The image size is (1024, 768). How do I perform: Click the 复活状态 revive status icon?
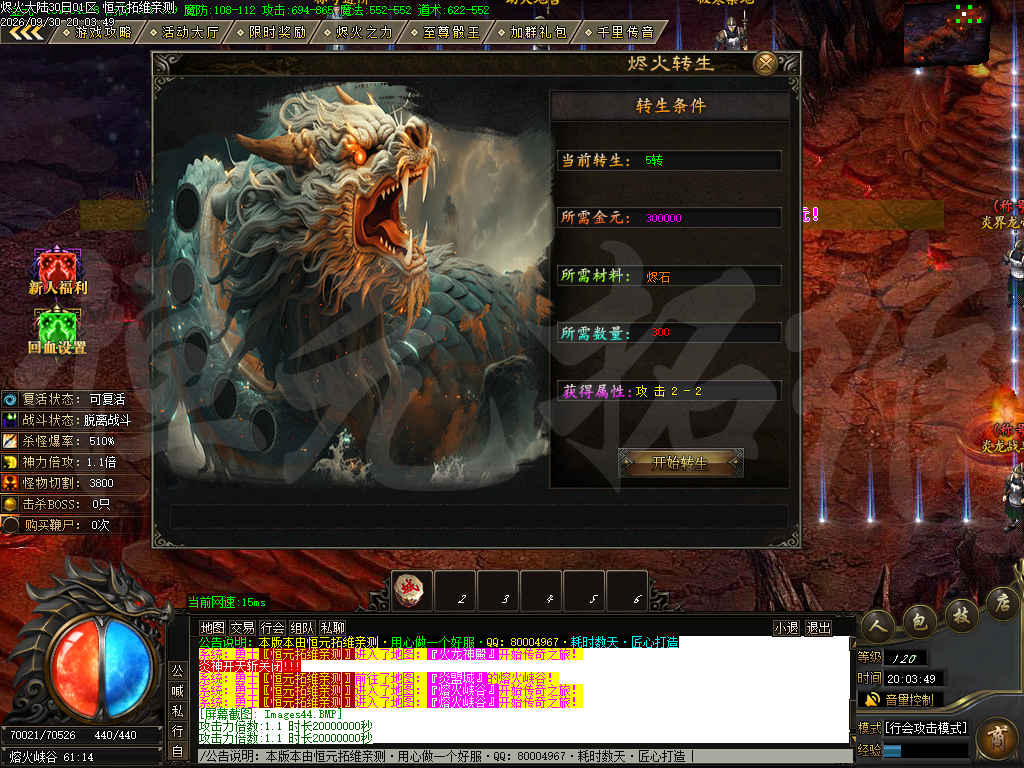pyautogui.click(x=10, y=399)
